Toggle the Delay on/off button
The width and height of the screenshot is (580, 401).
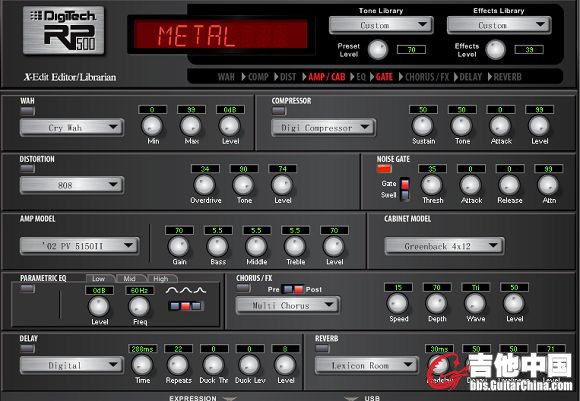(x=27, y=348)
